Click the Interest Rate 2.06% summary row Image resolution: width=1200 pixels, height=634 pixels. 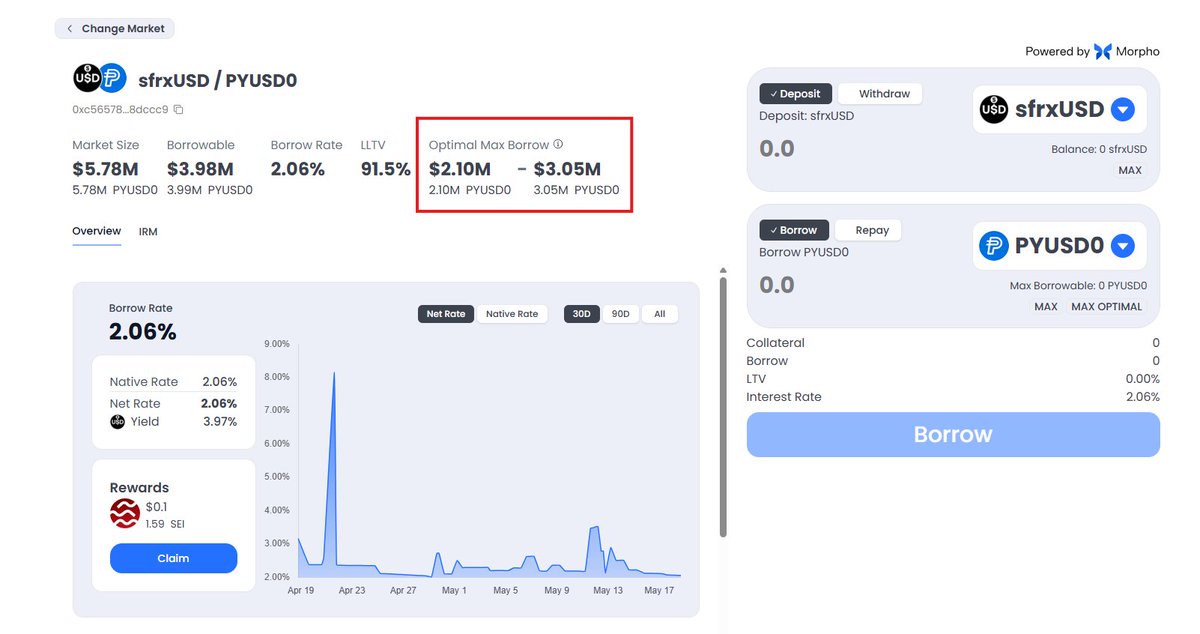(953, 397)
